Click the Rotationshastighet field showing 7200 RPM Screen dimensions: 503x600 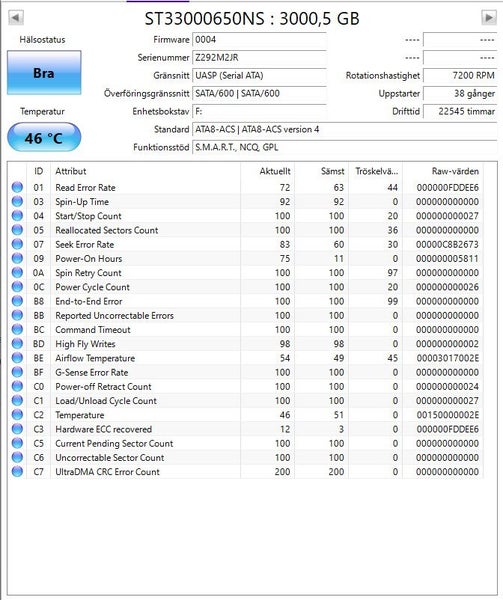tap(460, 75)
